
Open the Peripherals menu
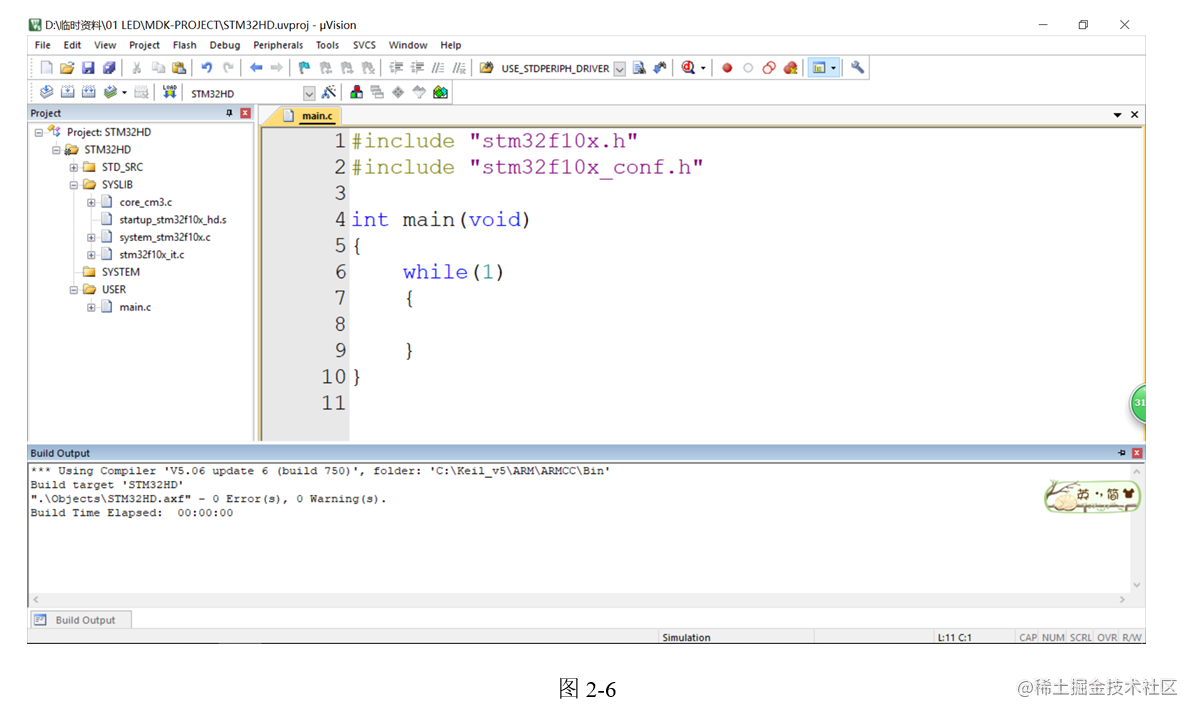coord(278,45)
